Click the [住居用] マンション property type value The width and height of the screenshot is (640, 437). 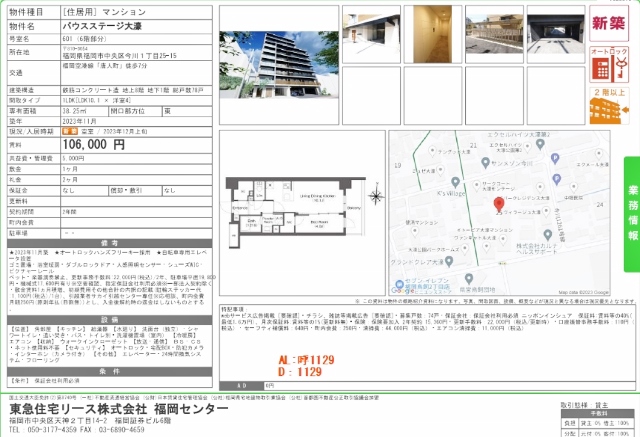click(x=104, y=12)
